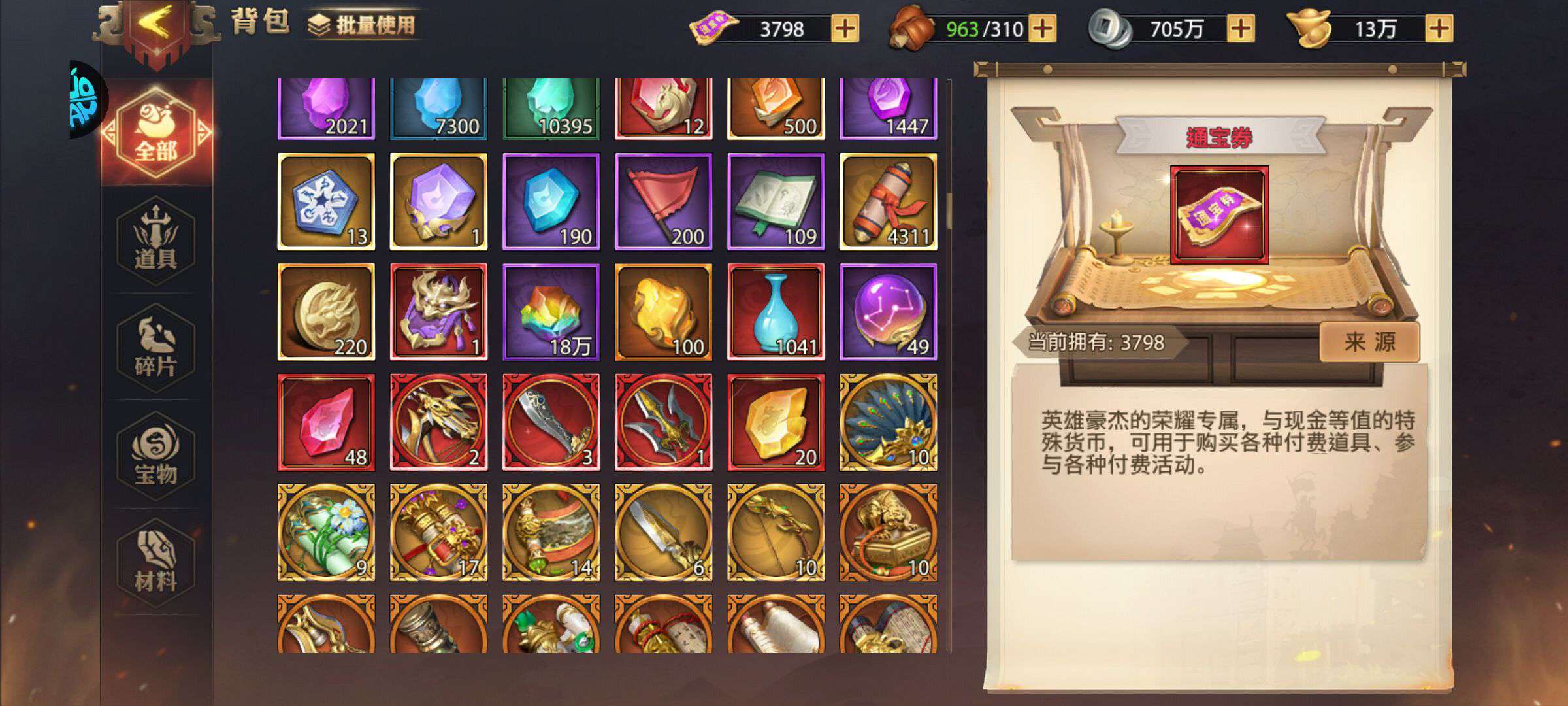Select the gold dragon coin with 220
The image size is (1568, 706).
[326, 312]
